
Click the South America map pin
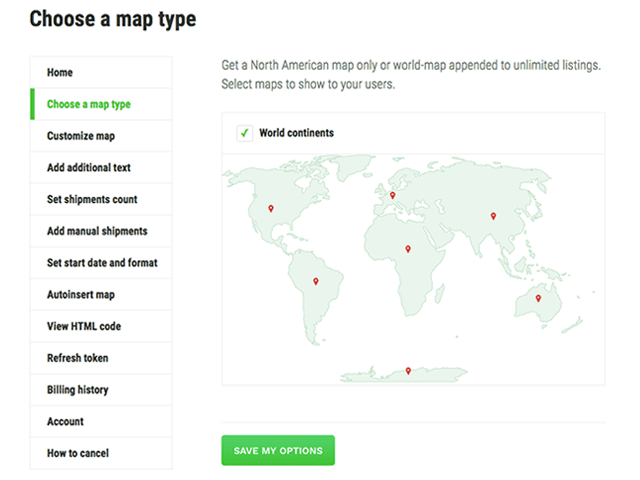[x=316, y=281]
